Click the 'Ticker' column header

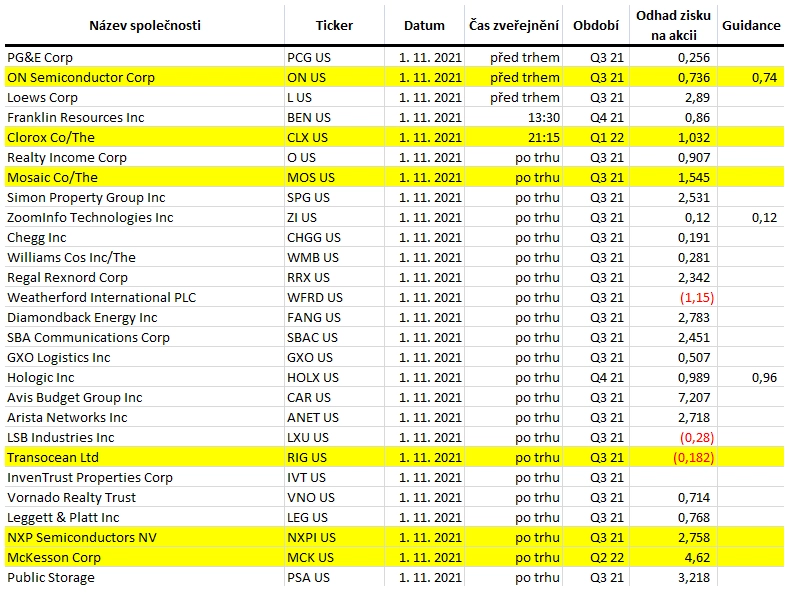click(x=334, y=26)
